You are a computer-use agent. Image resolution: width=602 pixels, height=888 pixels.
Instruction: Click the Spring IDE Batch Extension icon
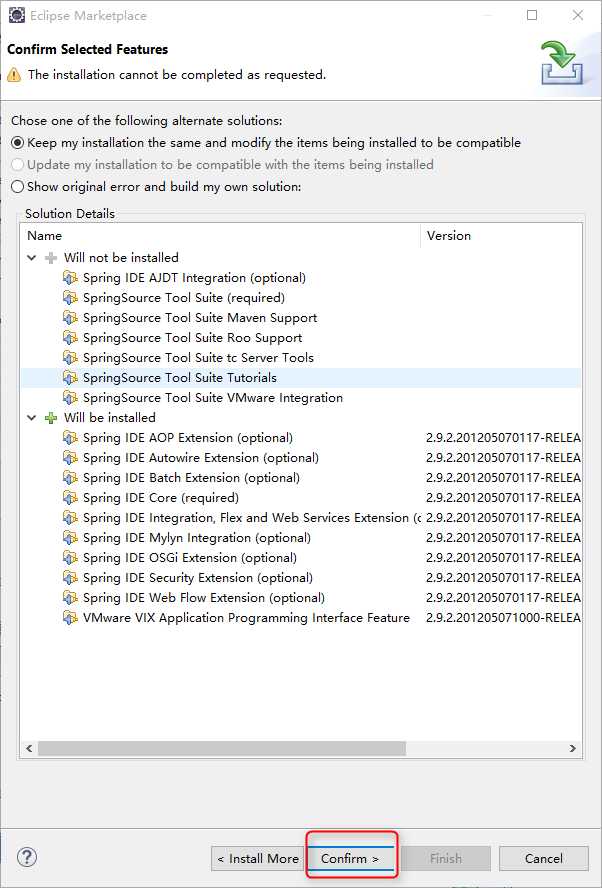point(70,477)
